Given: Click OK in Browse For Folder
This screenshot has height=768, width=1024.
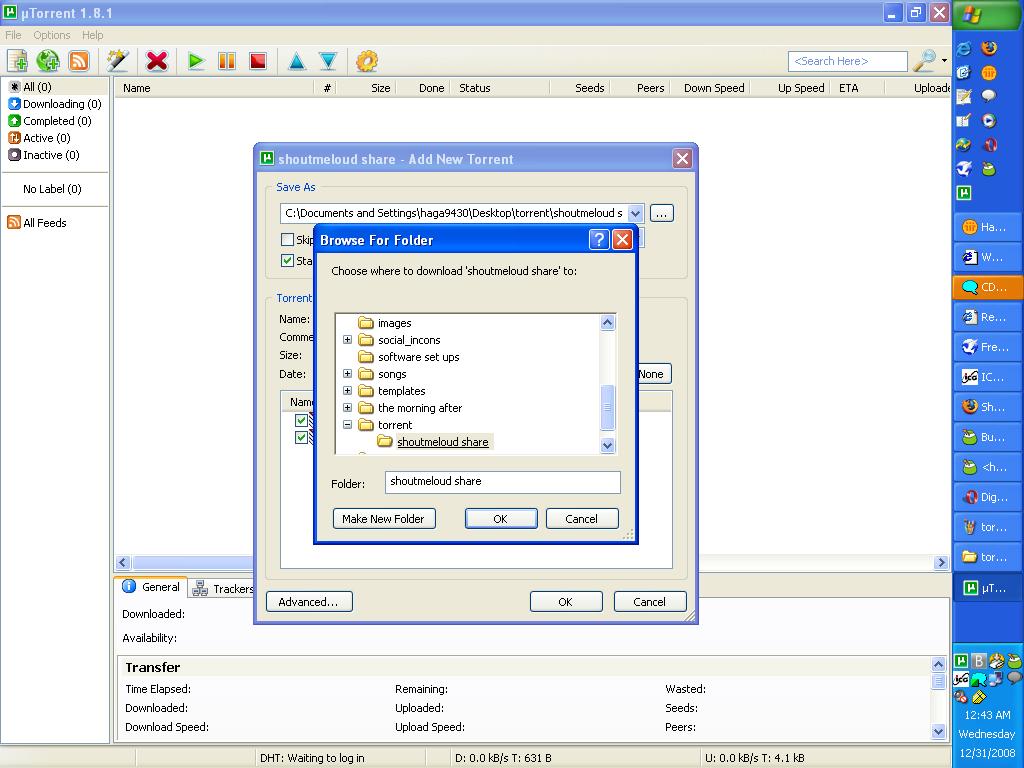Looking at the screenshot, I should 501,519.
